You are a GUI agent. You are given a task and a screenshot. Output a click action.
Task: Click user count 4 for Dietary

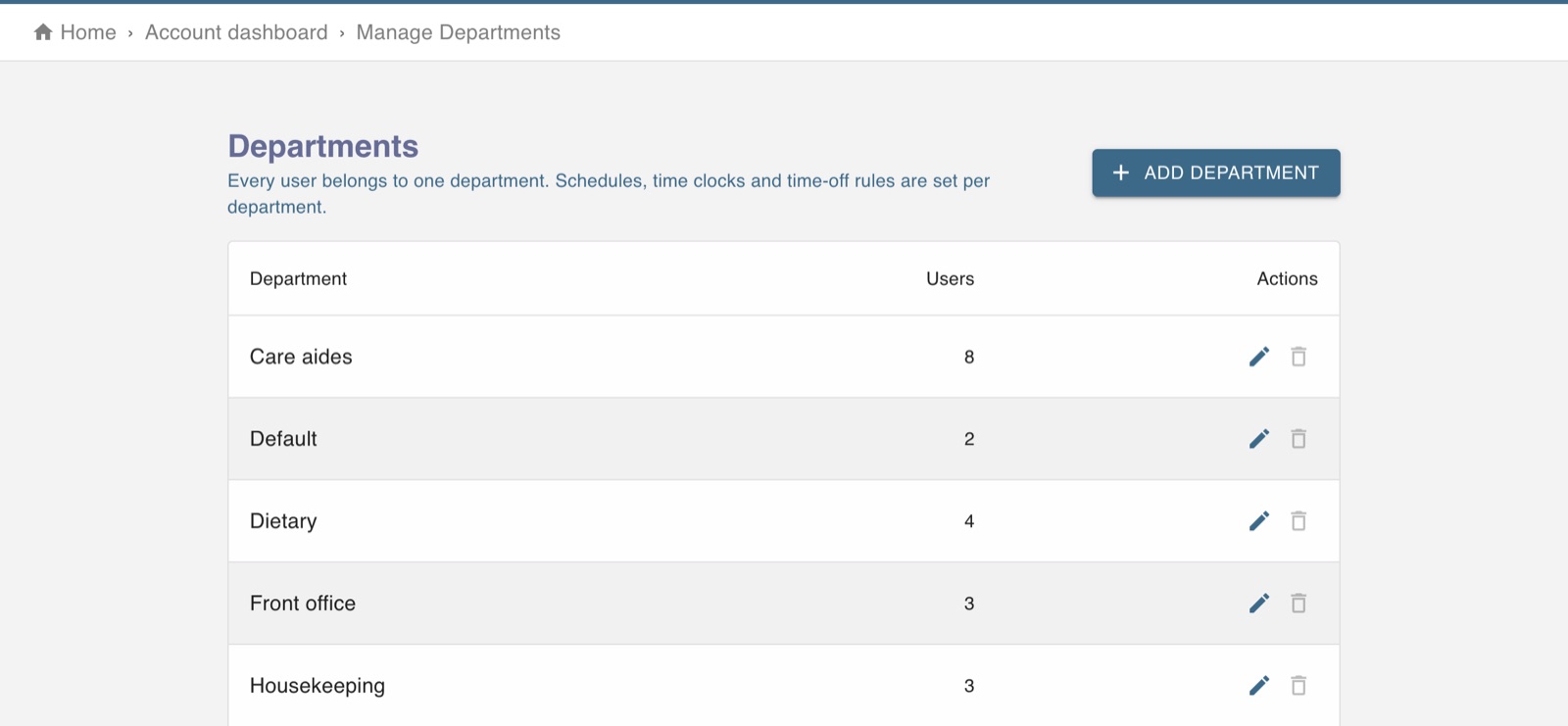click(969, 521)
